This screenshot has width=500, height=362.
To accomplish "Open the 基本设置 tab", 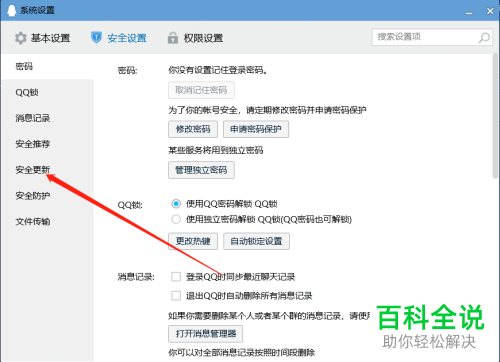I will click(42, 38).
